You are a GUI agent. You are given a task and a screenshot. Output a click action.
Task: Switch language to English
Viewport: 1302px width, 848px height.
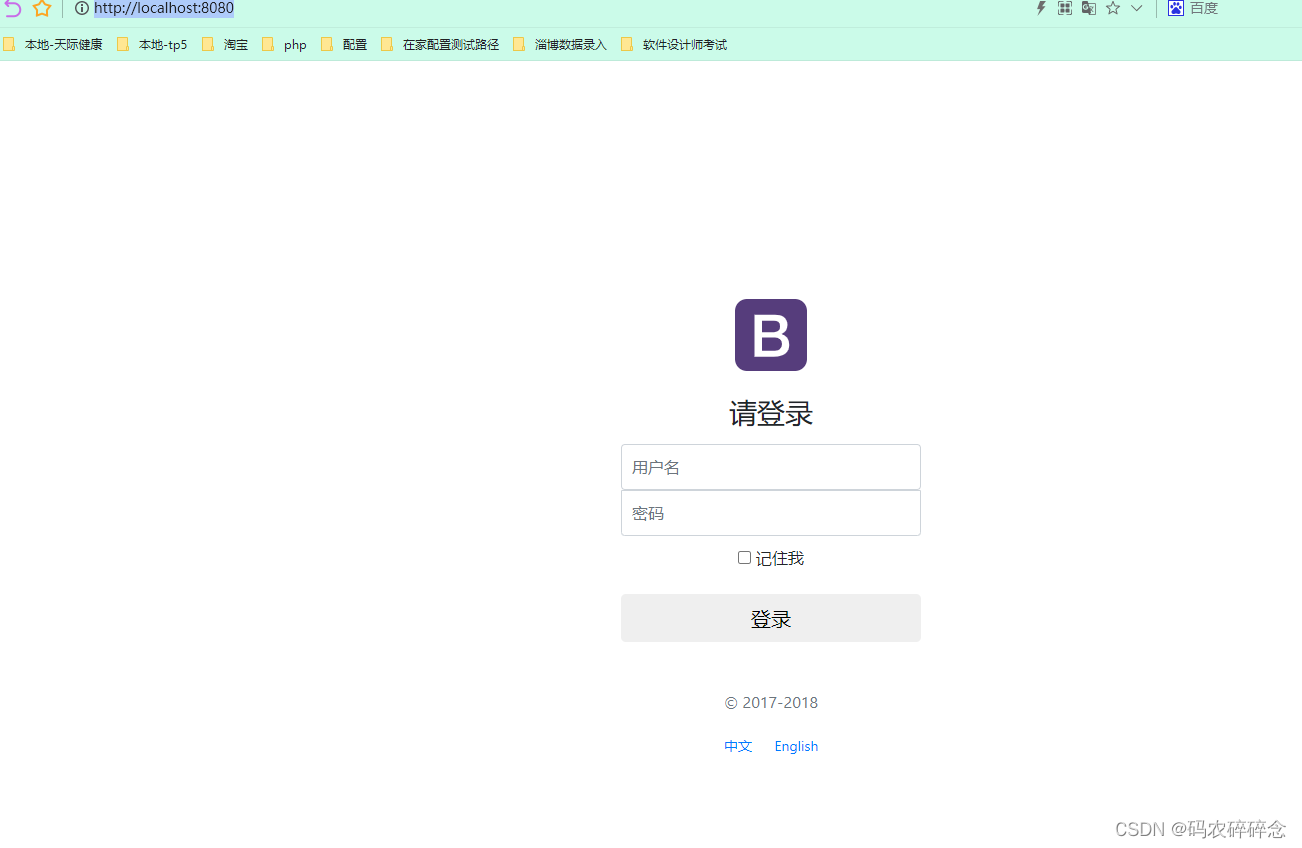[x=796, y=746]
